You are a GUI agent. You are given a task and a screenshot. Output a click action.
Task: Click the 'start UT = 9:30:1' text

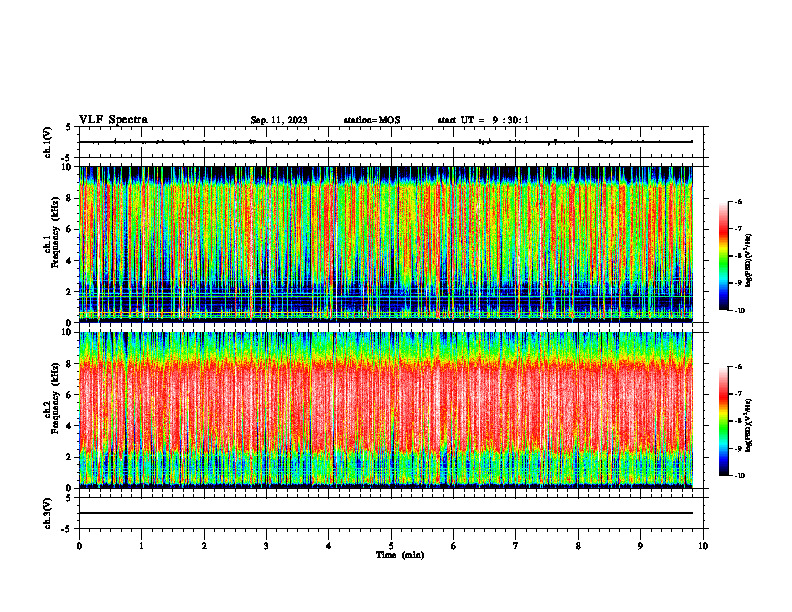483,120
